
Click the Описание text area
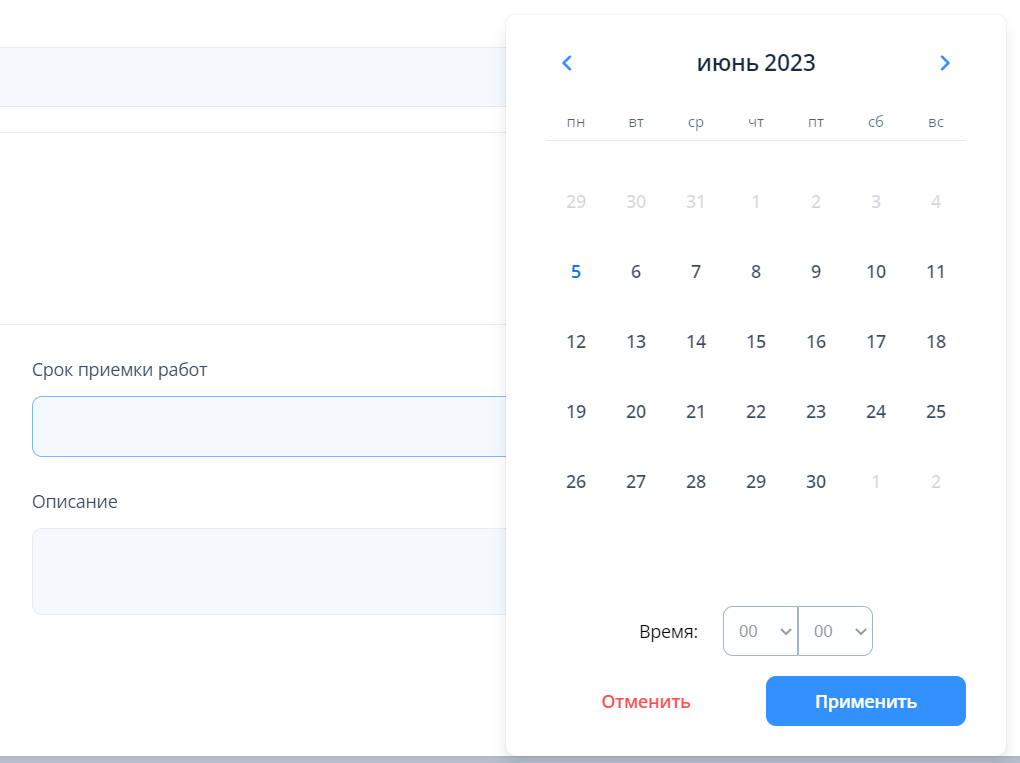click(270, 571)
